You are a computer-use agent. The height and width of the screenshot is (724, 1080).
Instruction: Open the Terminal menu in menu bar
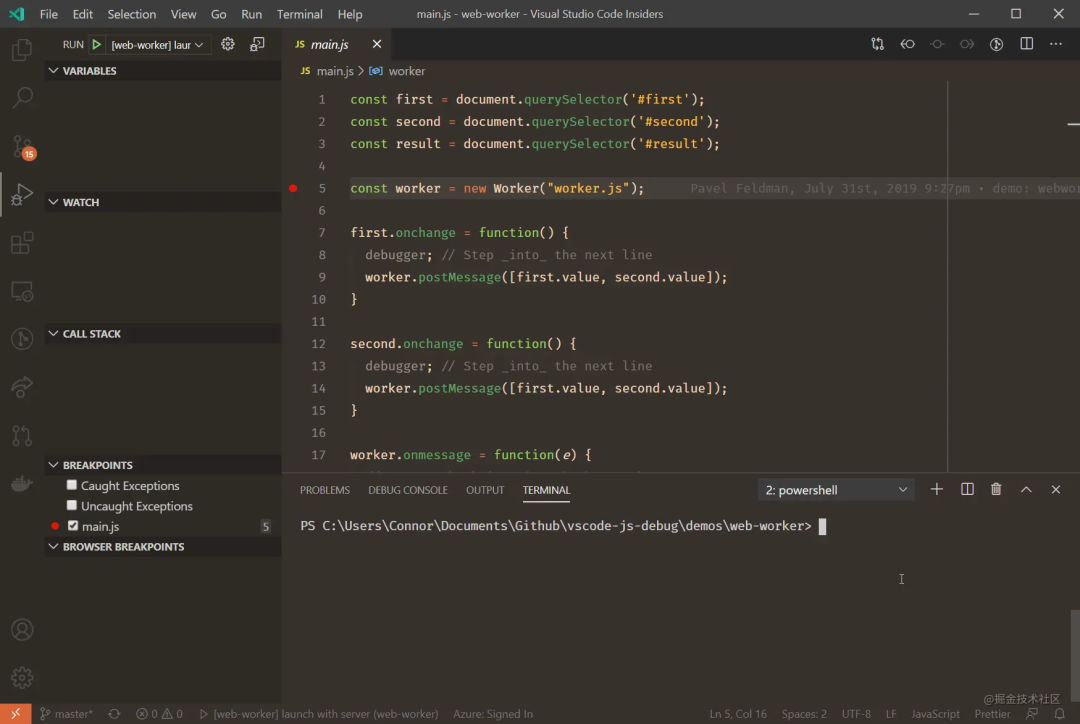point(299,14)
